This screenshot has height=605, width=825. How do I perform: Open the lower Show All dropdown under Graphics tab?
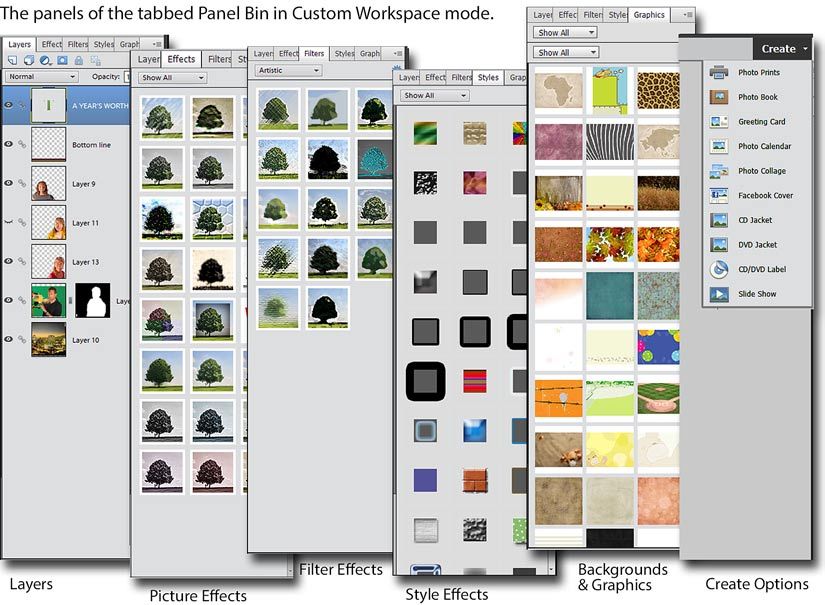point(566,53)
